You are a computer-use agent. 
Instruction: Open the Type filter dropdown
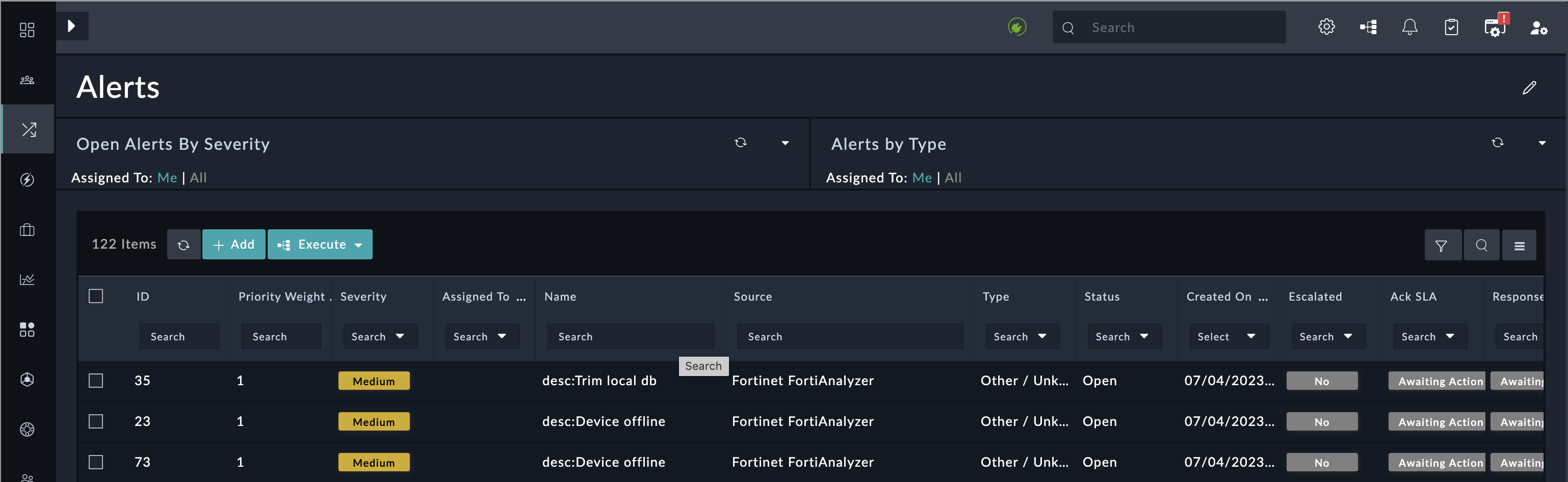pos(1023,337)
